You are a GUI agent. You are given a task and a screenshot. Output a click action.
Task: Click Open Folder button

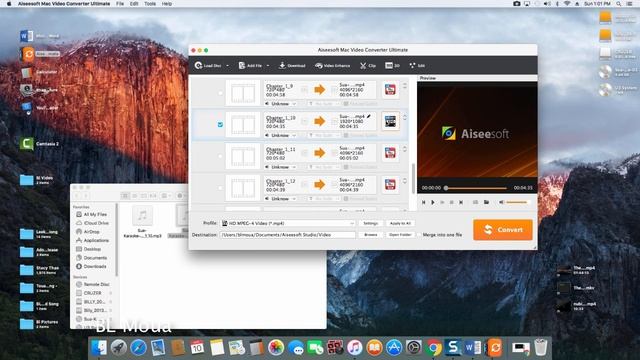pos(400,235)
